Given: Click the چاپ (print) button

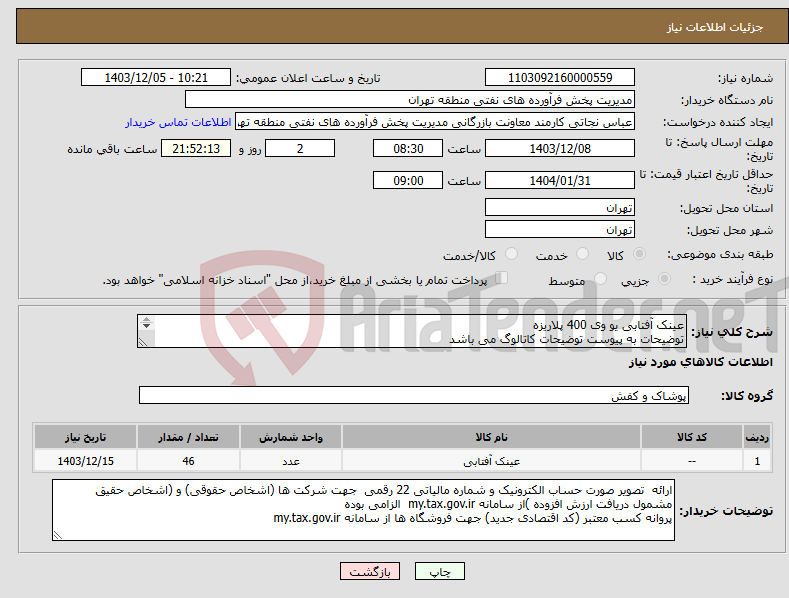Looking at the screenshot, I should tap(439, 571).
